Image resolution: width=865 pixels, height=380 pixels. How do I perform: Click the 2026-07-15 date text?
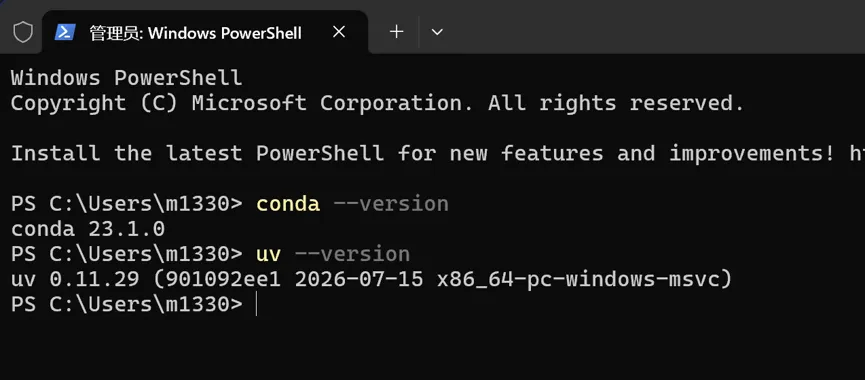pos(359,280)
